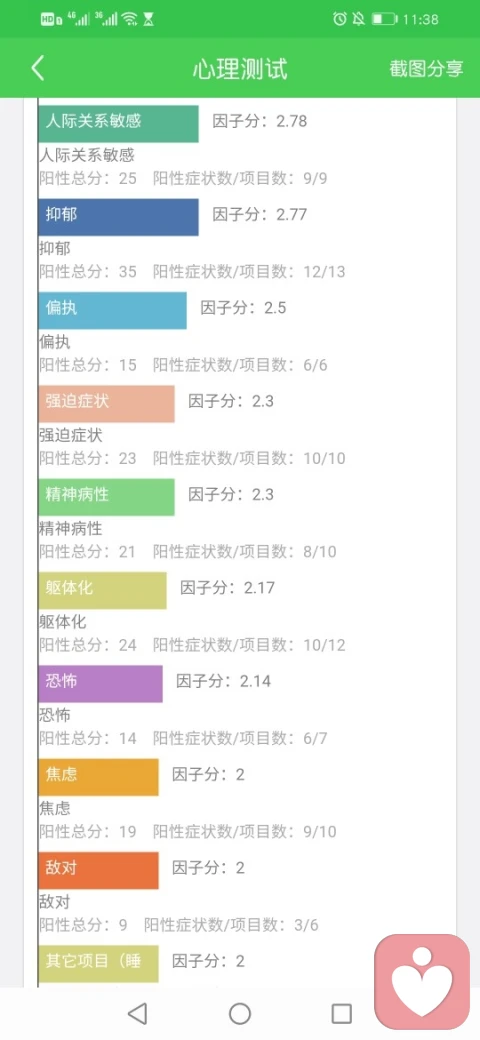Image resolution: width=480 pixels, height=1040 pixels.
Task: Tap the alarm clock status icon
Action: (x=339, y=19)
